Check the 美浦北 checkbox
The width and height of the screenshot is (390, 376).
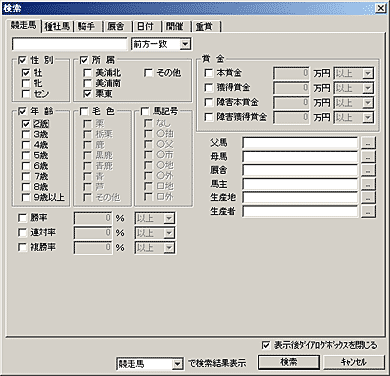click(87, 73)
